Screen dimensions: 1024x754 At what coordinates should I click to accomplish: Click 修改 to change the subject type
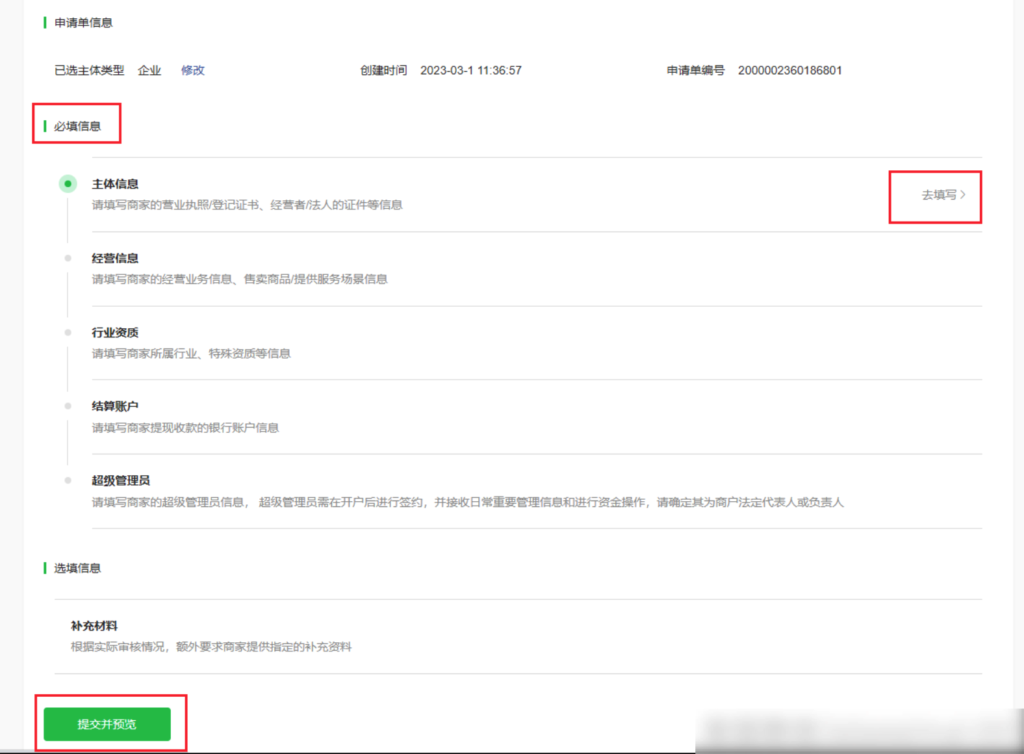click(x=192, y=71)
